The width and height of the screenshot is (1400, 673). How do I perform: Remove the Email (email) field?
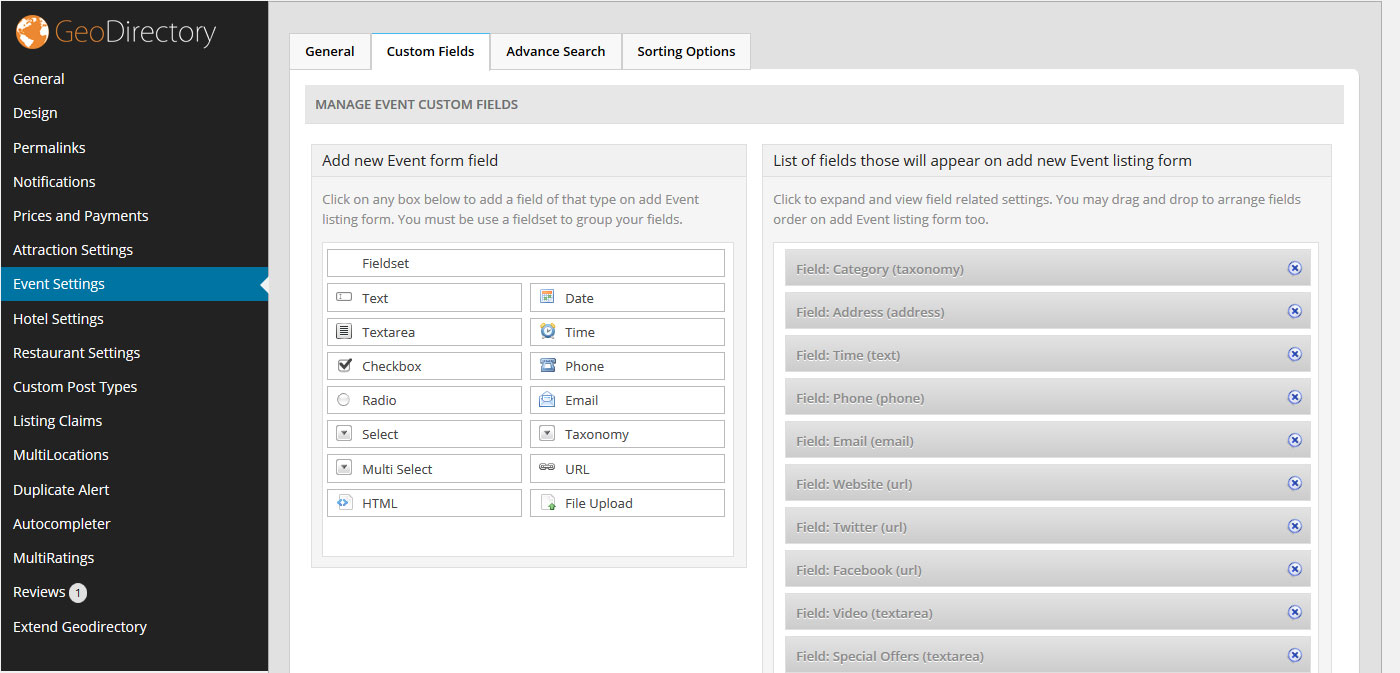tap(1294, 440)
